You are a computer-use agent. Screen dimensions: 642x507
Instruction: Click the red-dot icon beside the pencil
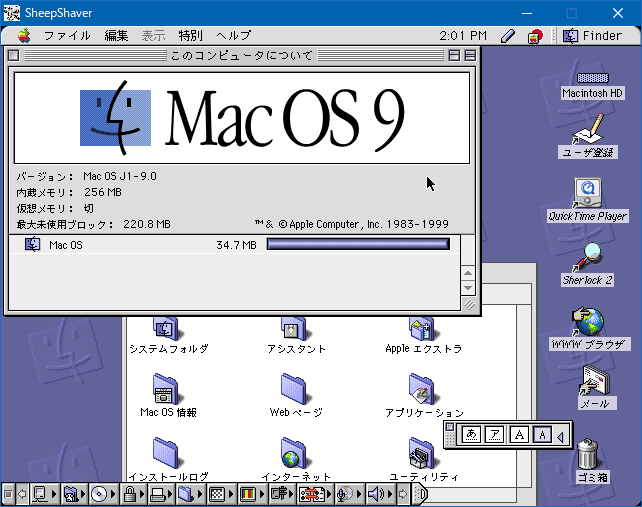(x=534, y=36)
